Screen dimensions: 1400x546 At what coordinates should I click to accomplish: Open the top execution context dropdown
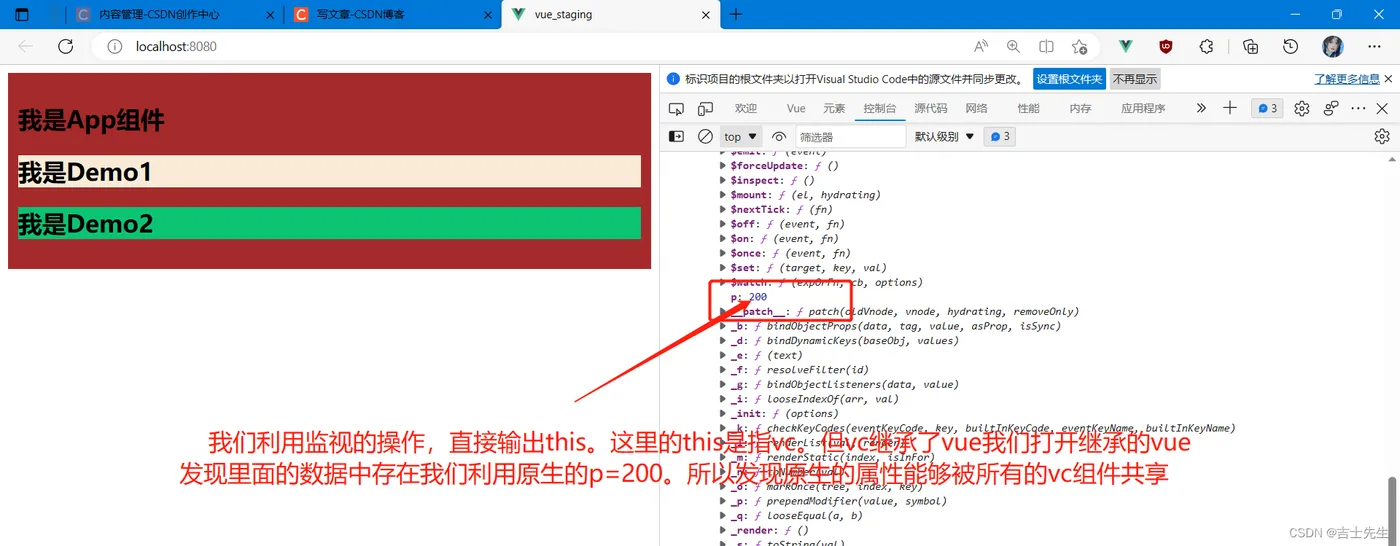(741, 136)
